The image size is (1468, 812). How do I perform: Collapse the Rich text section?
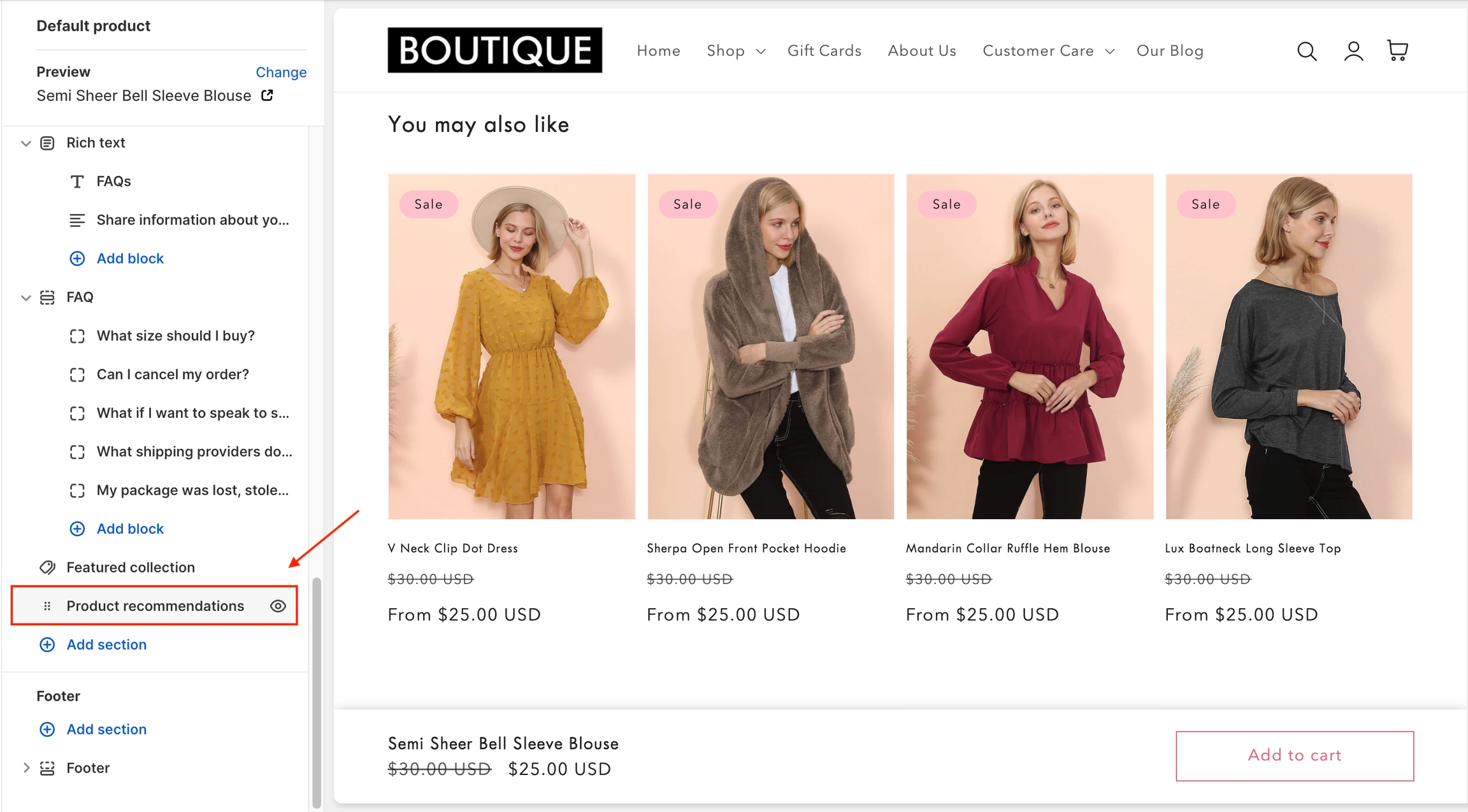click(x=26, y=143)
